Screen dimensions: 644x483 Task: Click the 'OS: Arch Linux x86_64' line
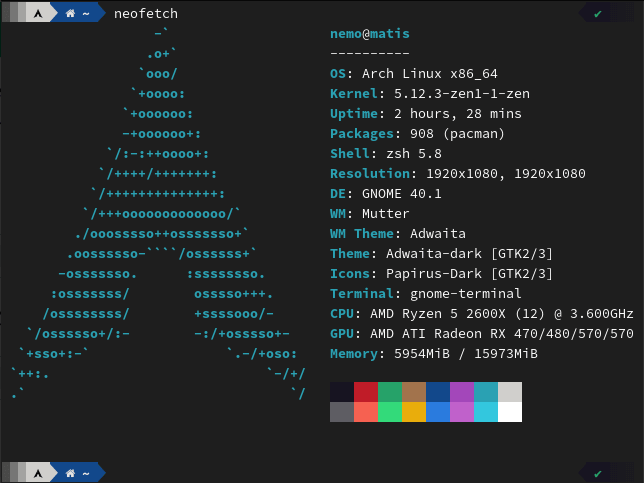414,74
